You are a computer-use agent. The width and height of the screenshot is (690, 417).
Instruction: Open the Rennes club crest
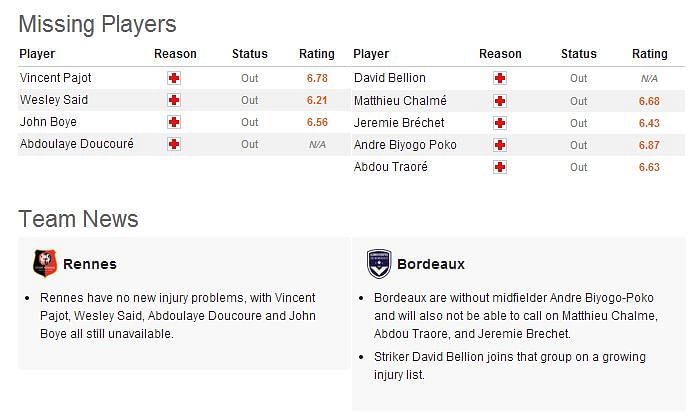[x=45, y=263]
